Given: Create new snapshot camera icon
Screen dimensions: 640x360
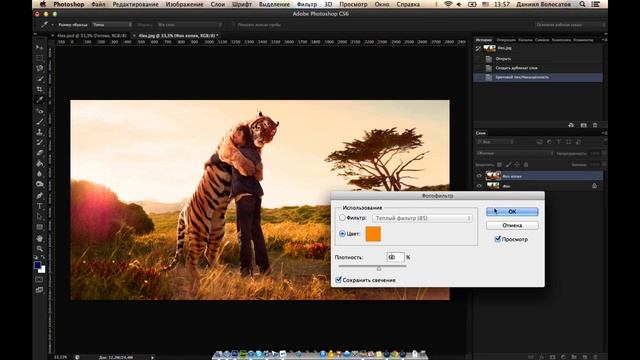Looking at the screenshot, I should point(583,125).
